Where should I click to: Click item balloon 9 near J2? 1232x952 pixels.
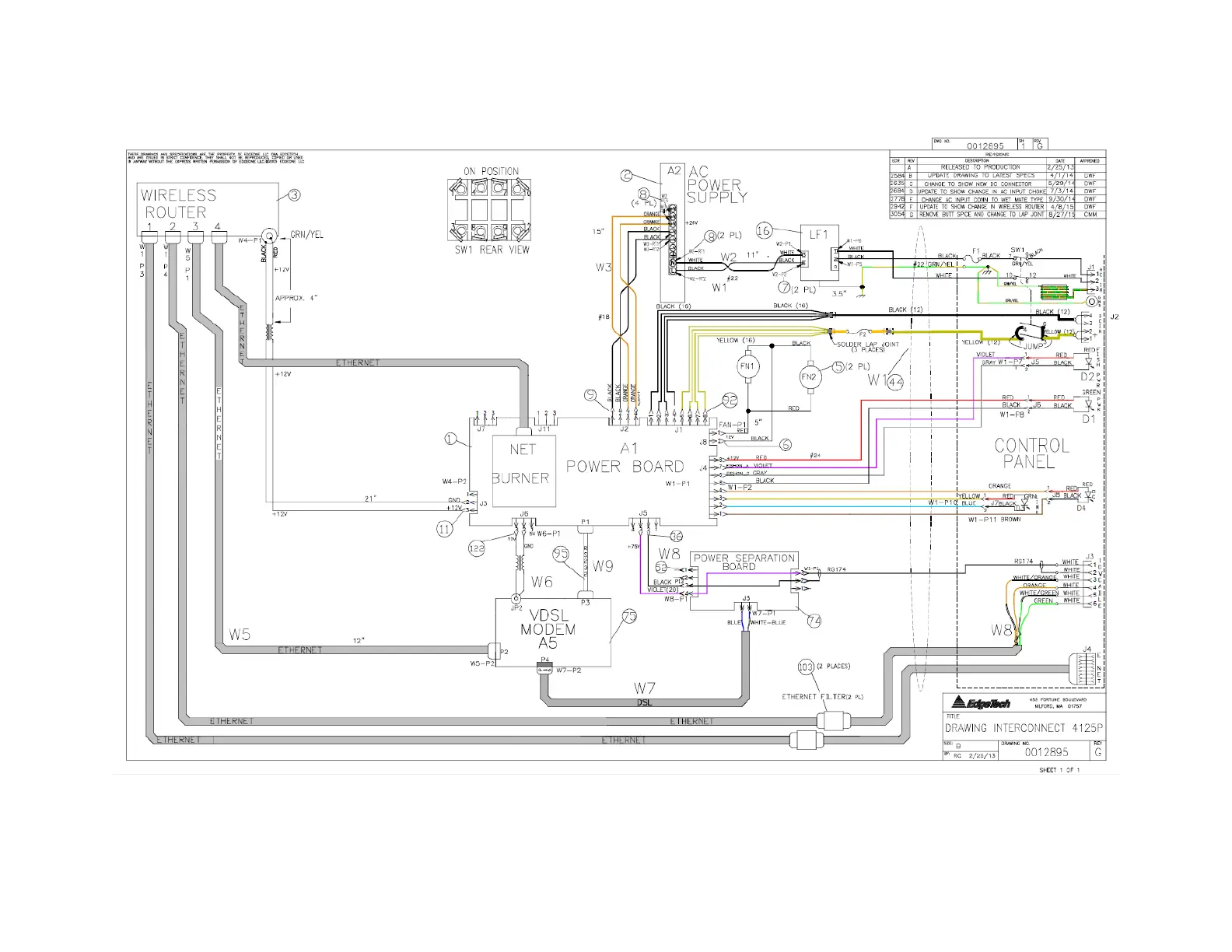click(591, 396)
